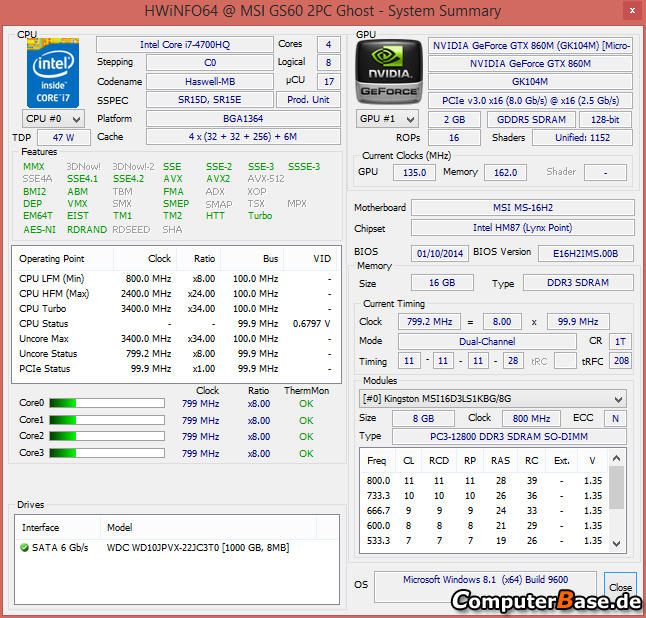Click the green SATA drive status icon

click(x=24, y=548)
